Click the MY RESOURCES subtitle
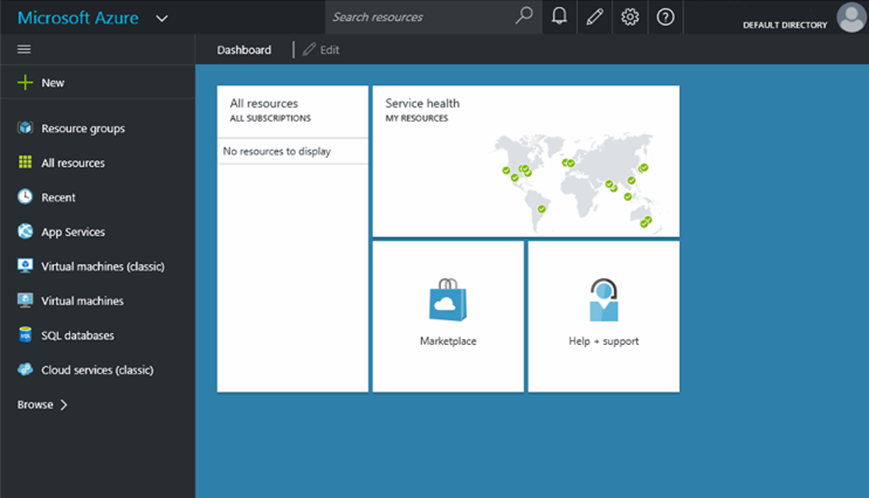The image size is (869, 498). click(417, 118)
